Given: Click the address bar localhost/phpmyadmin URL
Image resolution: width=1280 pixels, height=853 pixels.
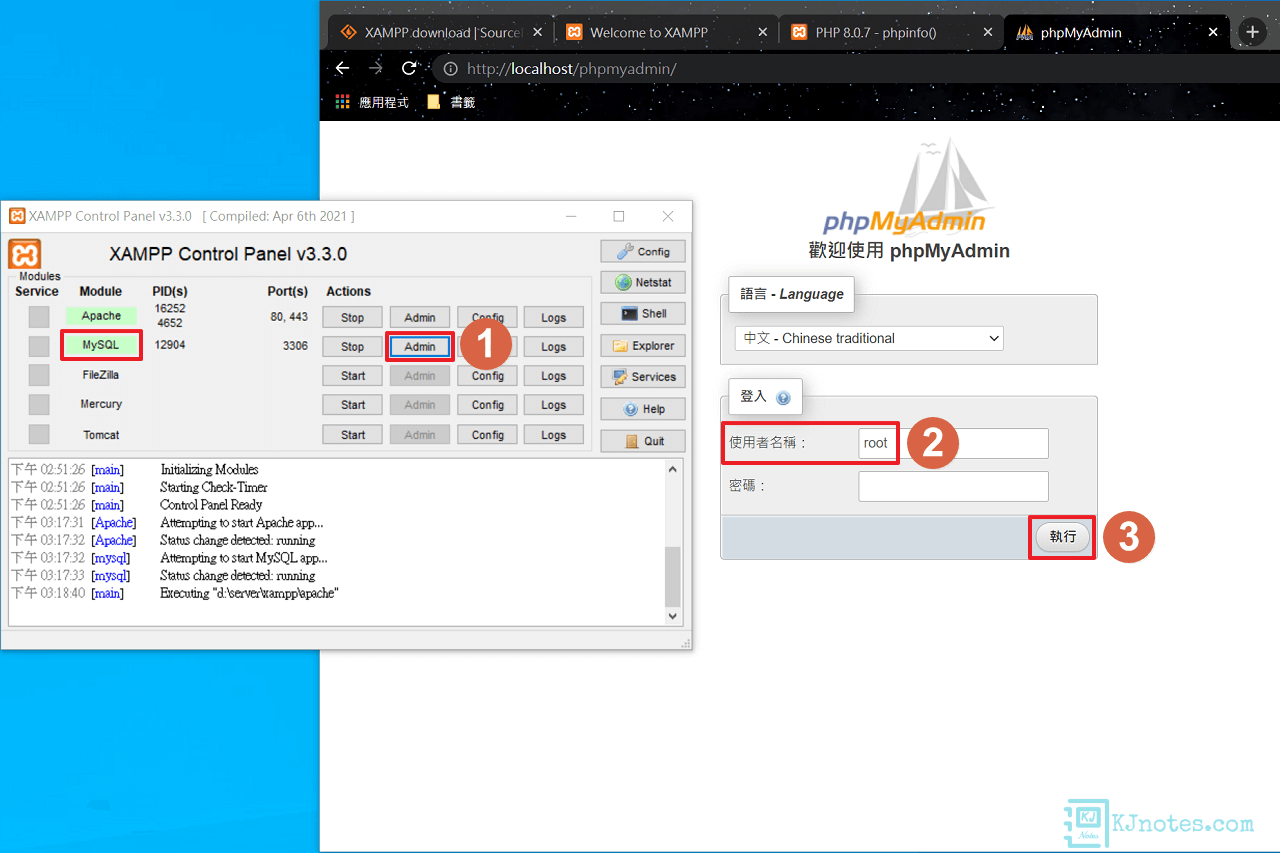Looking at the screenshot, I should click(572, 69).
